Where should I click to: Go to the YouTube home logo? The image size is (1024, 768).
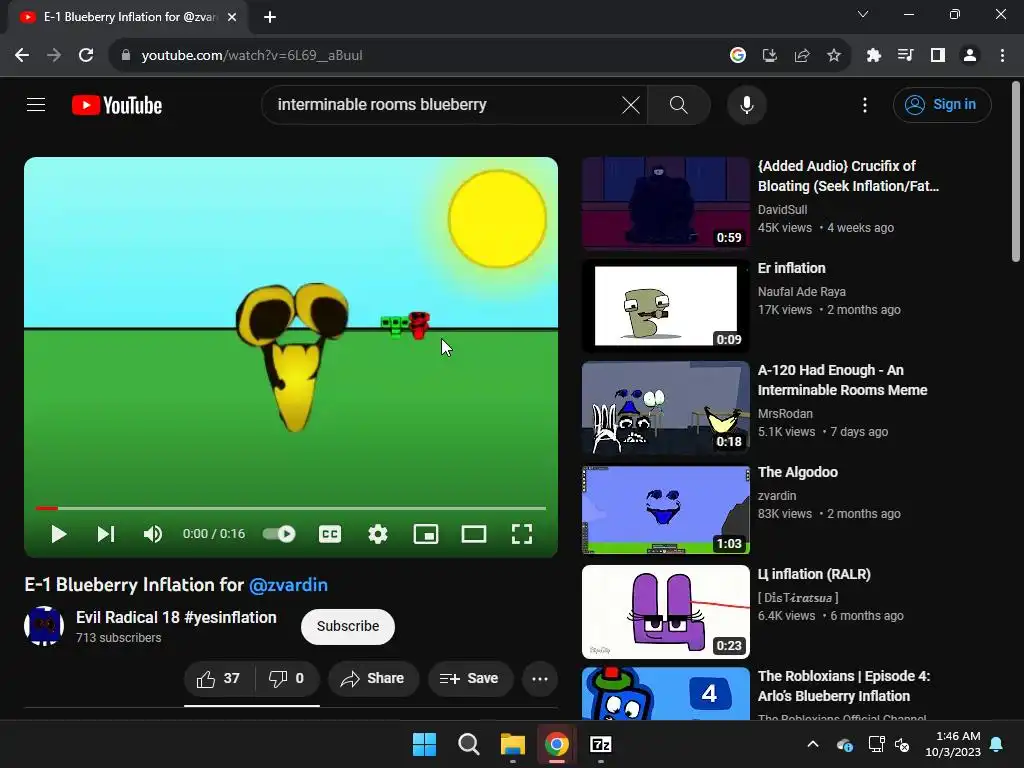pos(117,105)
